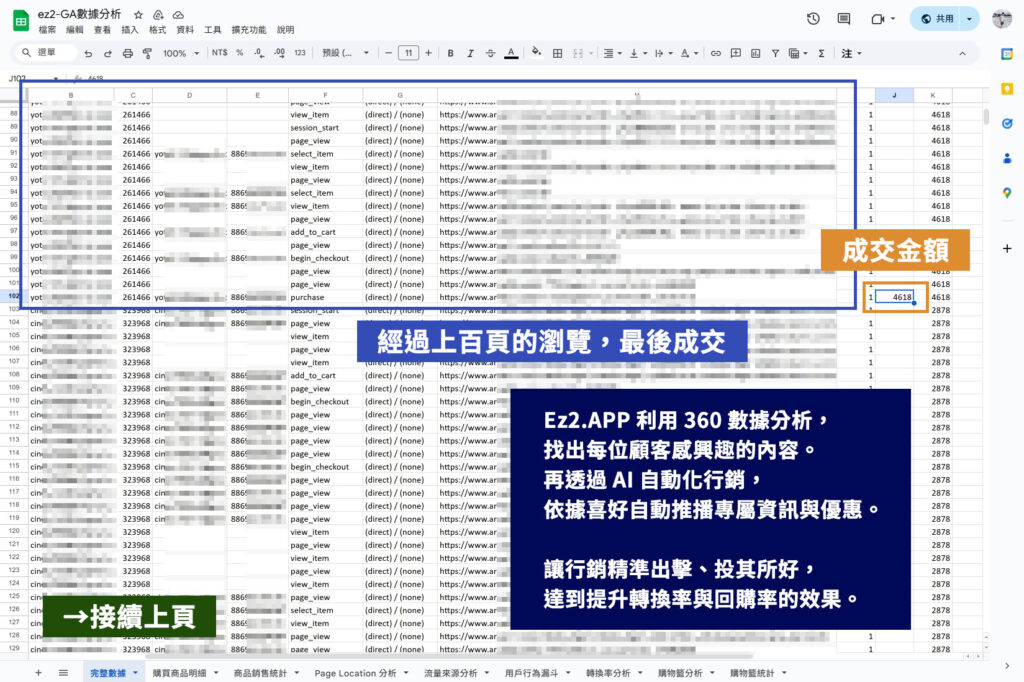Add a new sheet with plus button
The height and width of the screenshot is (682, 1024).
tap(38, 673)
